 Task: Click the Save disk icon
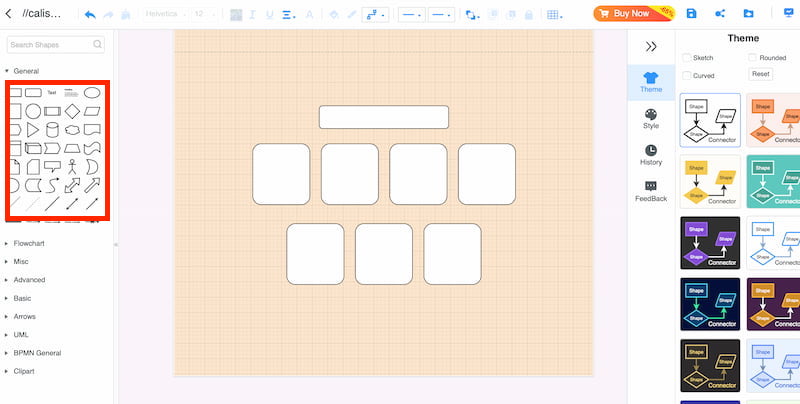pyautogui.click(x=691, y=14)
